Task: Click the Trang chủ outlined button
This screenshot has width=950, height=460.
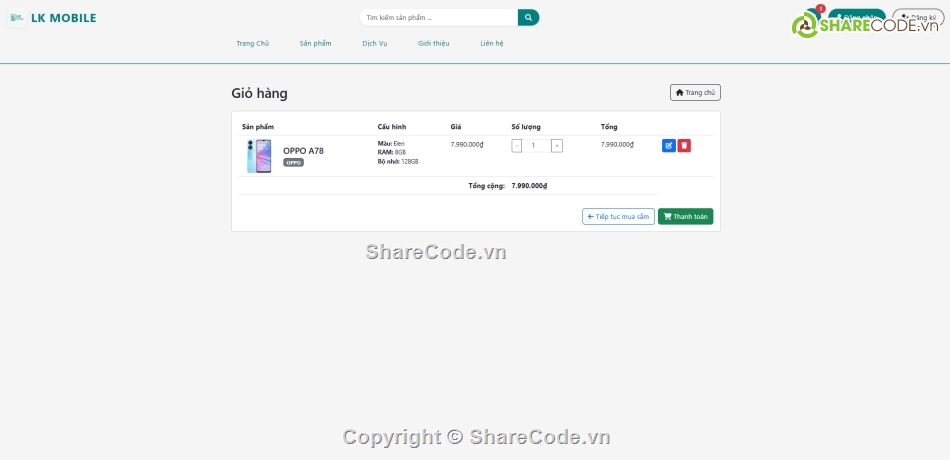Action: pos(696,93)
